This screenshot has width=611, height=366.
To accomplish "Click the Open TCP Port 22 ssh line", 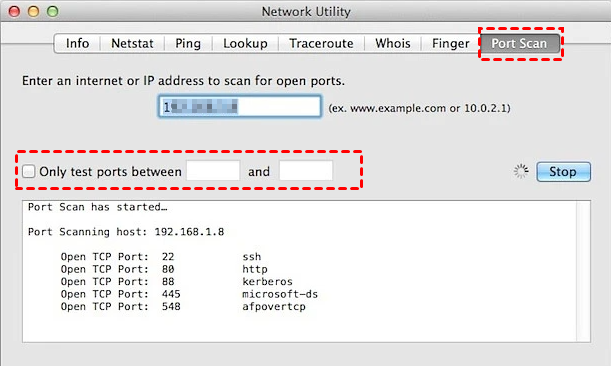I will (161, 256).
